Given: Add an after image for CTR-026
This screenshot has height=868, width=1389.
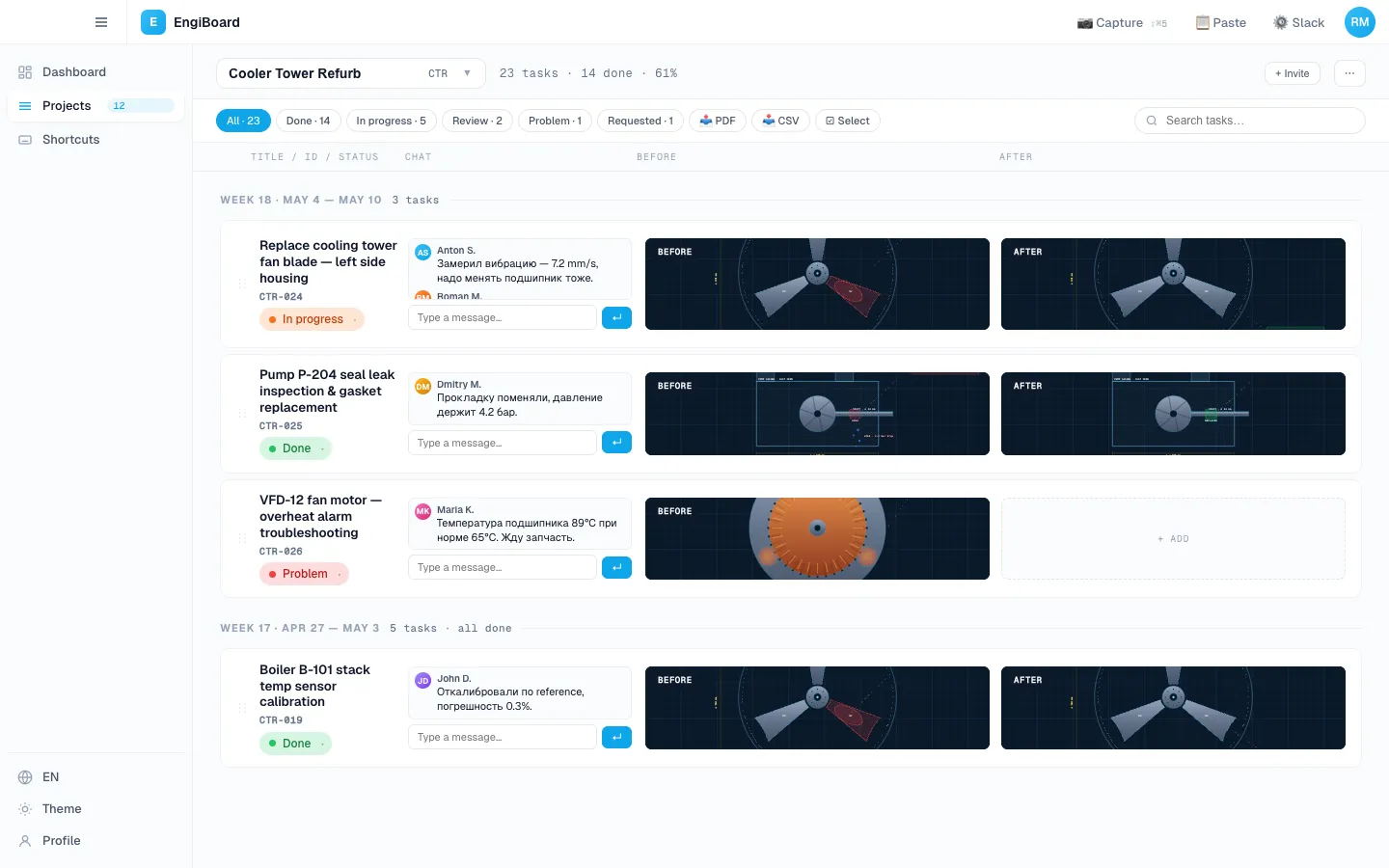Looking at the screenshot, I should 1173,539.
